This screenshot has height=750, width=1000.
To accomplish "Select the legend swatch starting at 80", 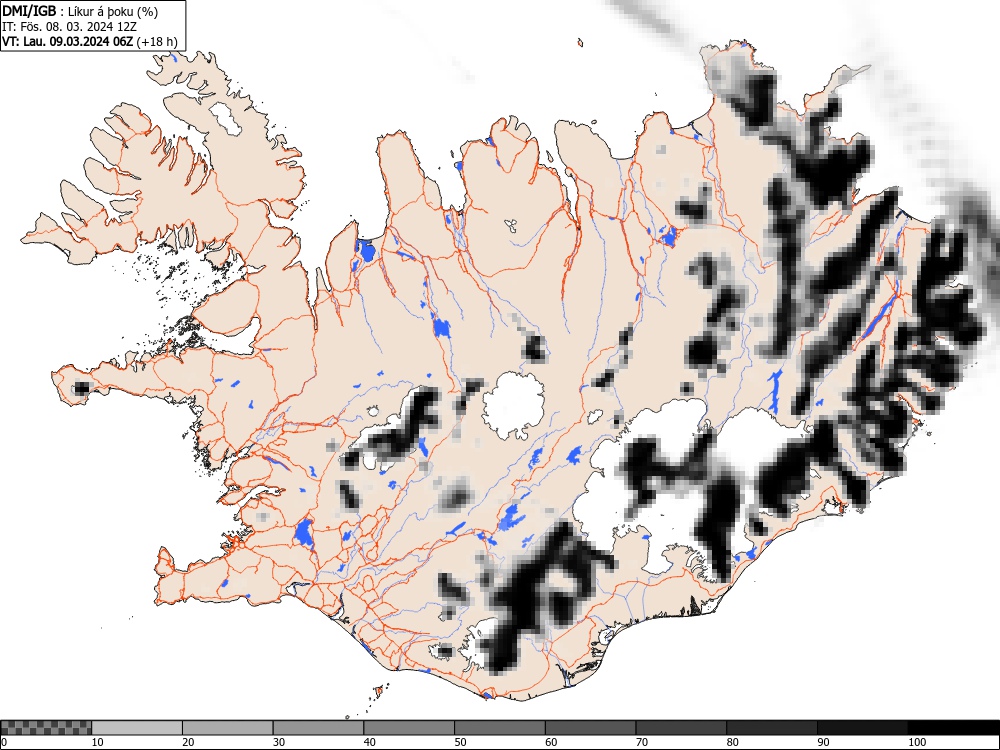I will coord(771,728).
